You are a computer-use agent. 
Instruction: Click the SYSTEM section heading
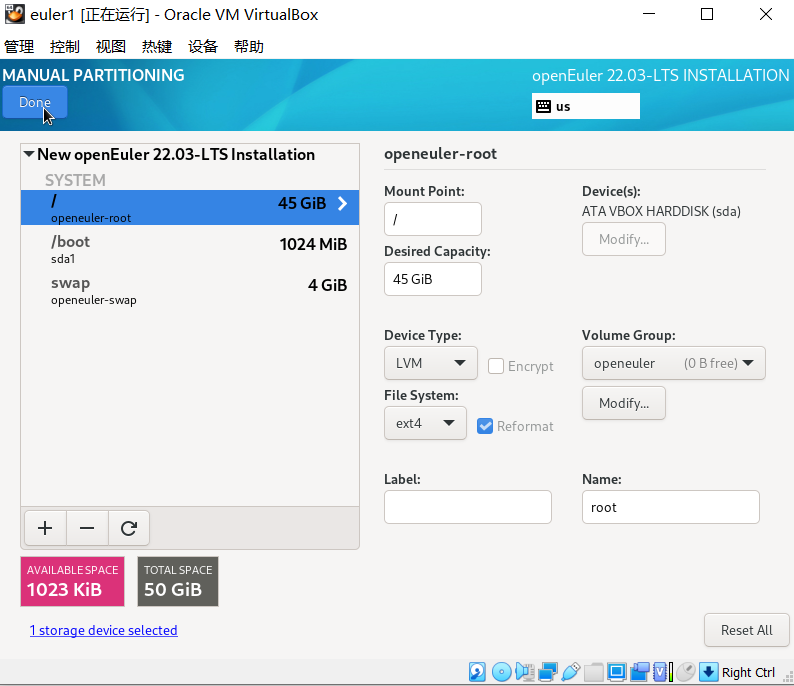click(x=75, y=180)
